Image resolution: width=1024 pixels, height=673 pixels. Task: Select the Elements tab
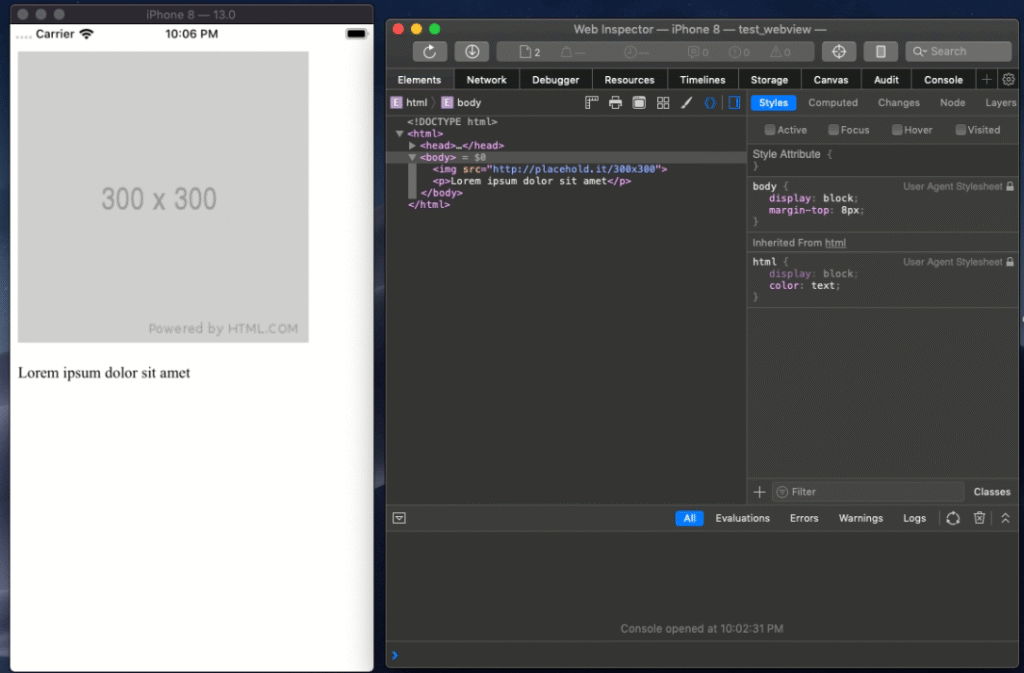(x=419, y=80)
